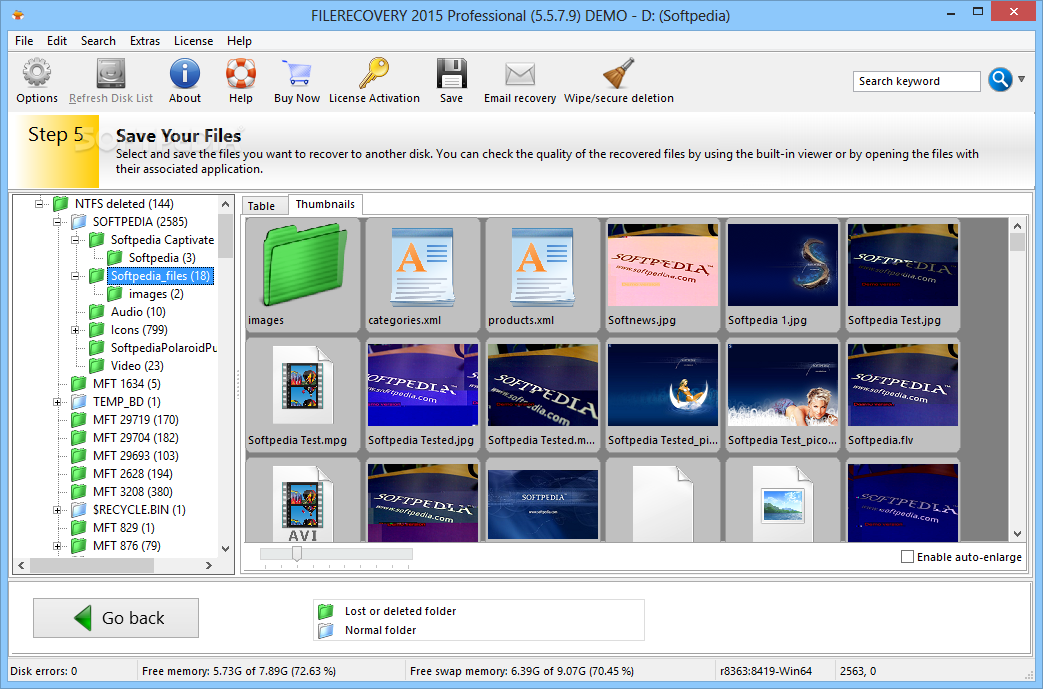Select MFT 2628 (194) folder
This screenshot has width=1043, height=689.
point(132,474)
